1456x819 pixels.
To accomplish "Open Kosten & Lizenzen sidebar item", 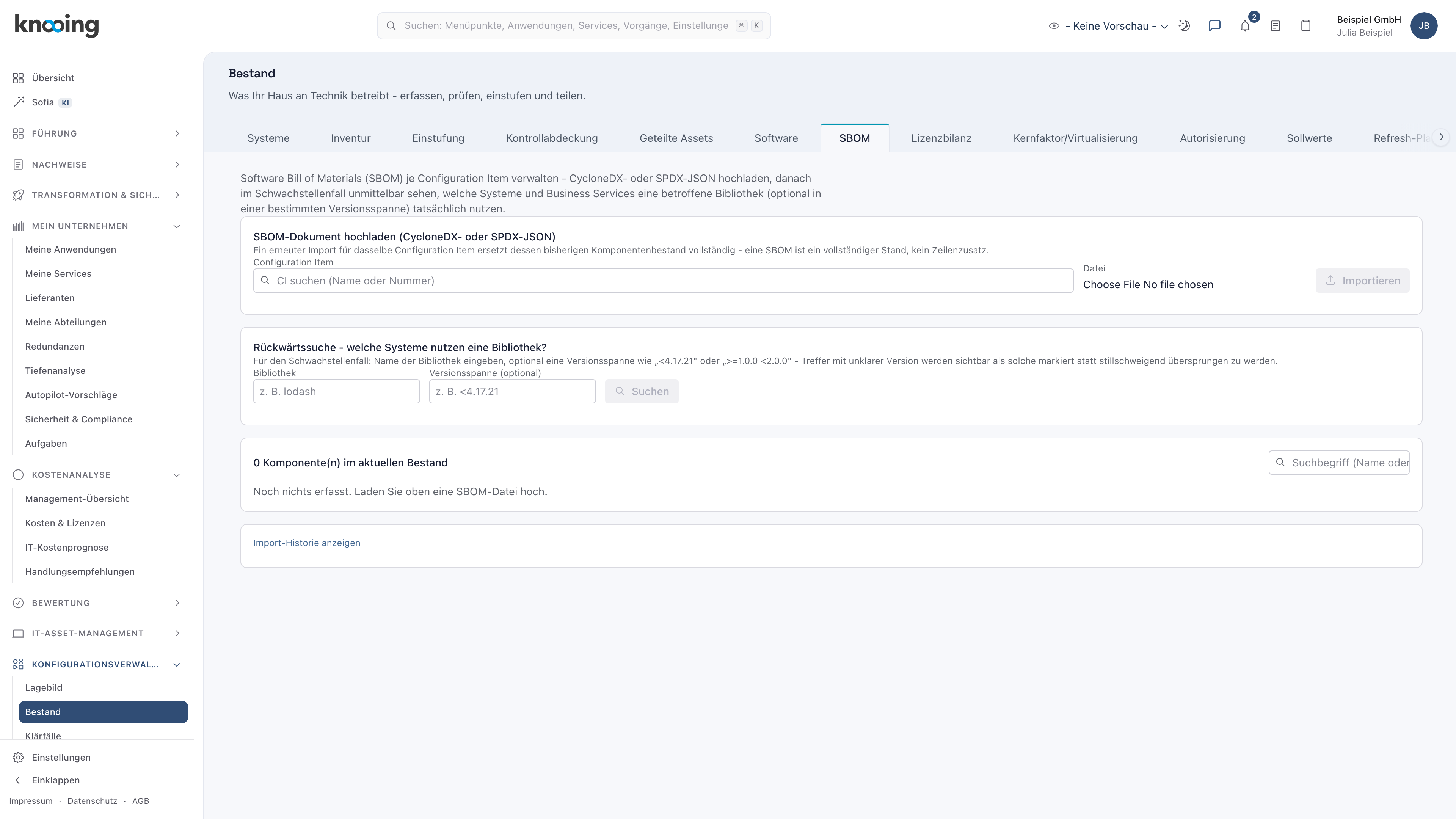I will point(65,523).
